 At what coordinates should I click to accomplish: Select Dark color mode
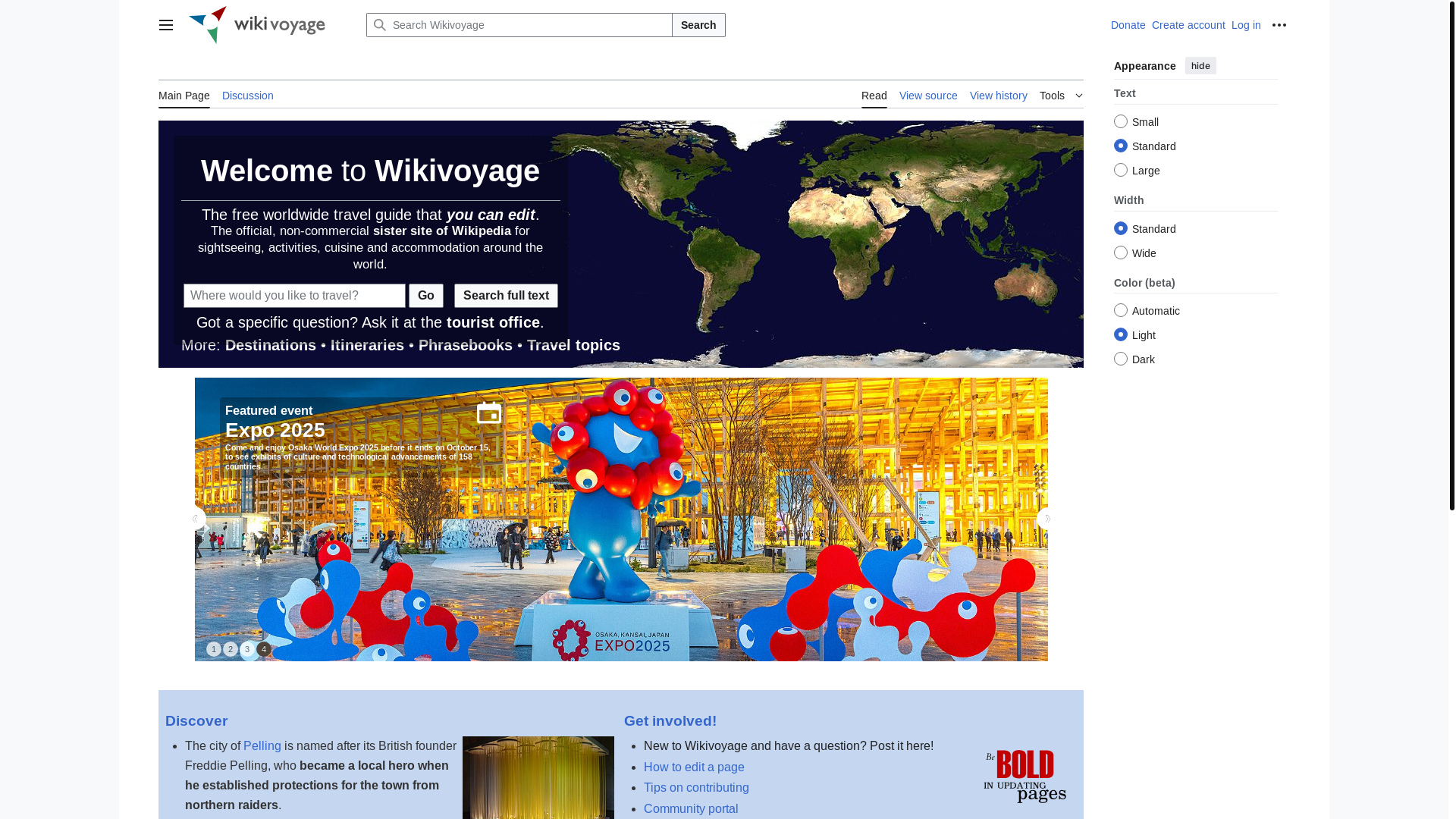click(1121, 359)
